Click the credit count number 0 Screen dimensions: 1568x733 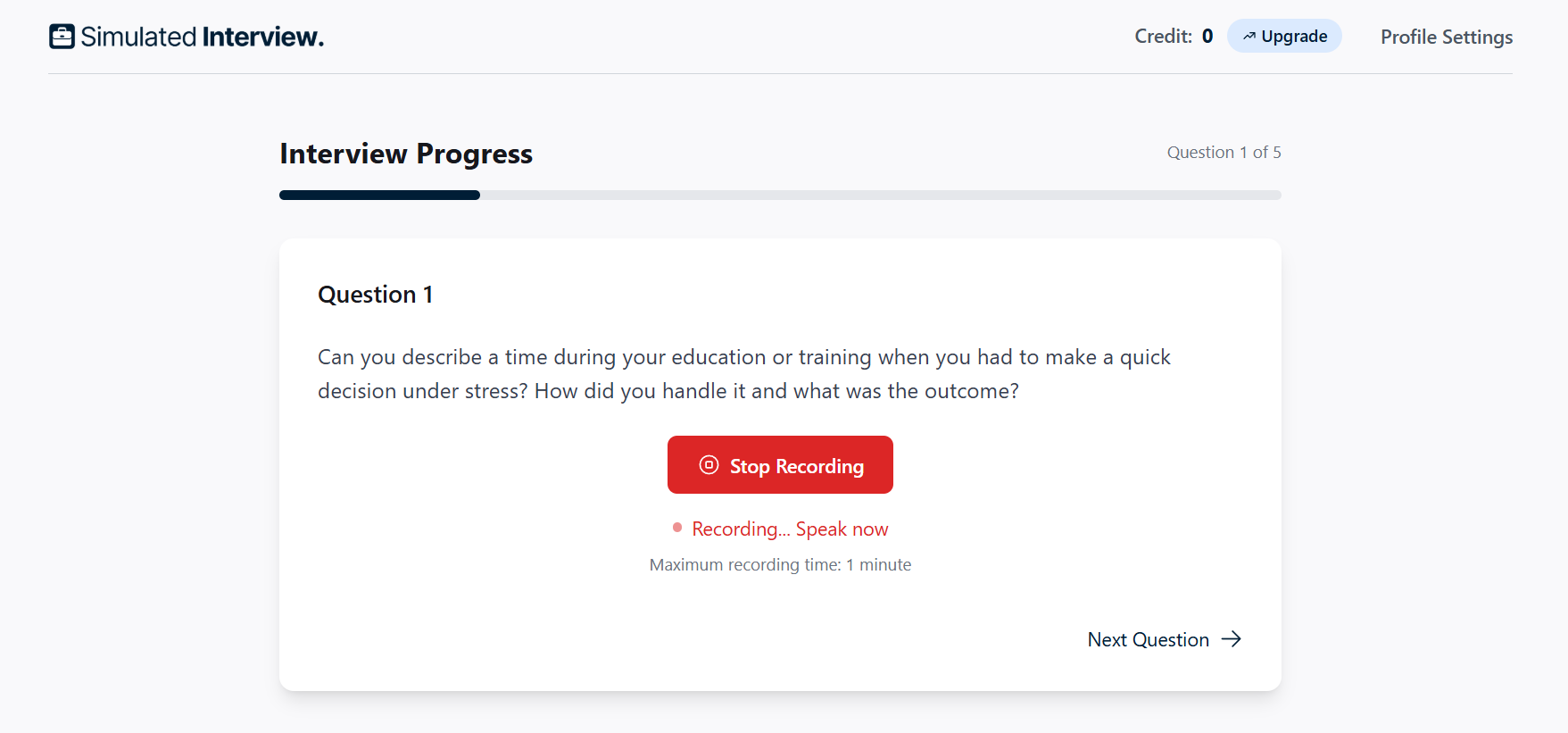[x=1207, y=37]
